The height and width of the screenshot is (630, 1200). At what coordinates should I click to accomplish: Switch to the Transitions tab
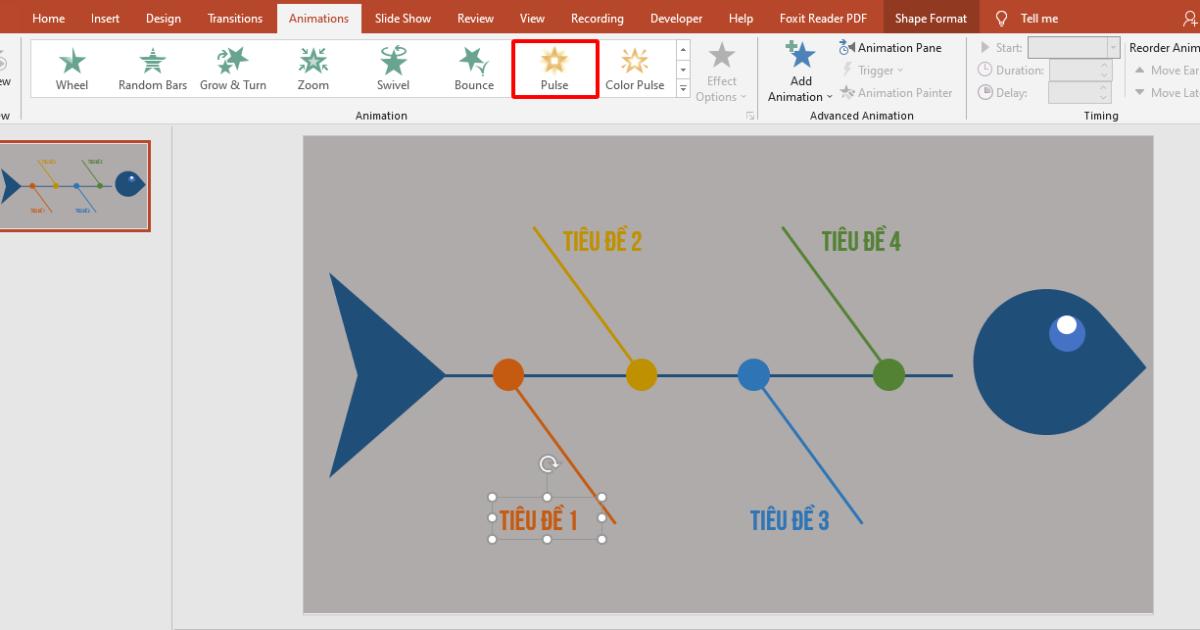235,17
